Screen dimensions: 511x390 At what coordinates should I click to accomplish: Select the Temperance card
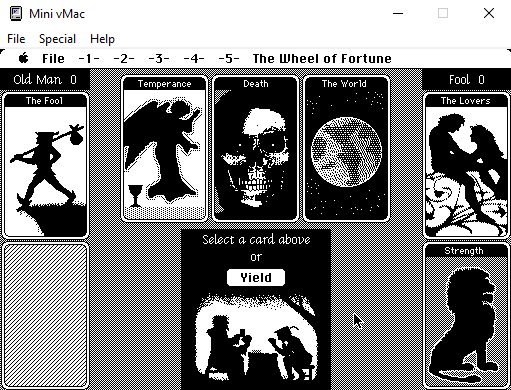click(164, 149)
